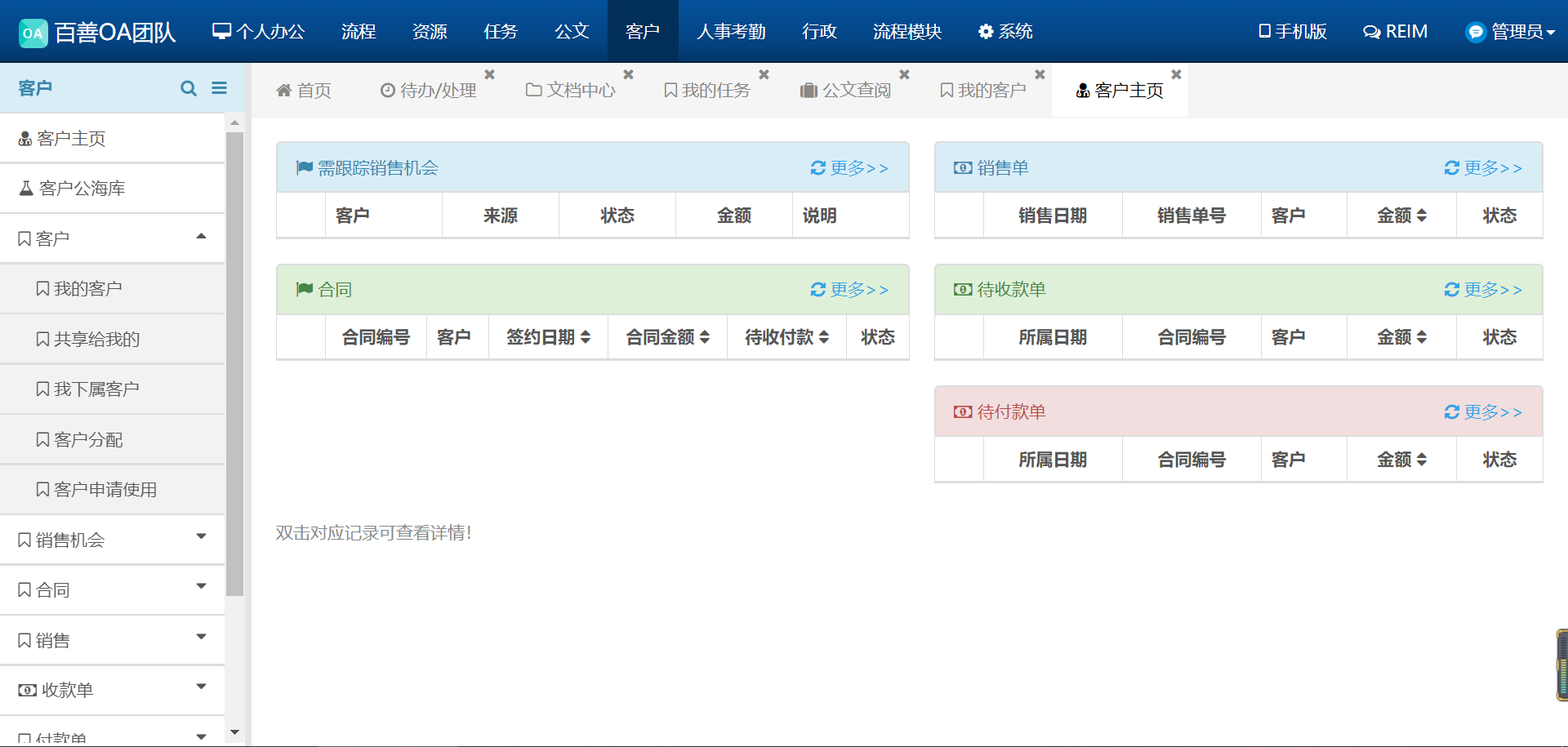Close the 待办/处理 tab
The height and width of the screenshot is (747, 1568).
pos(489,74)
